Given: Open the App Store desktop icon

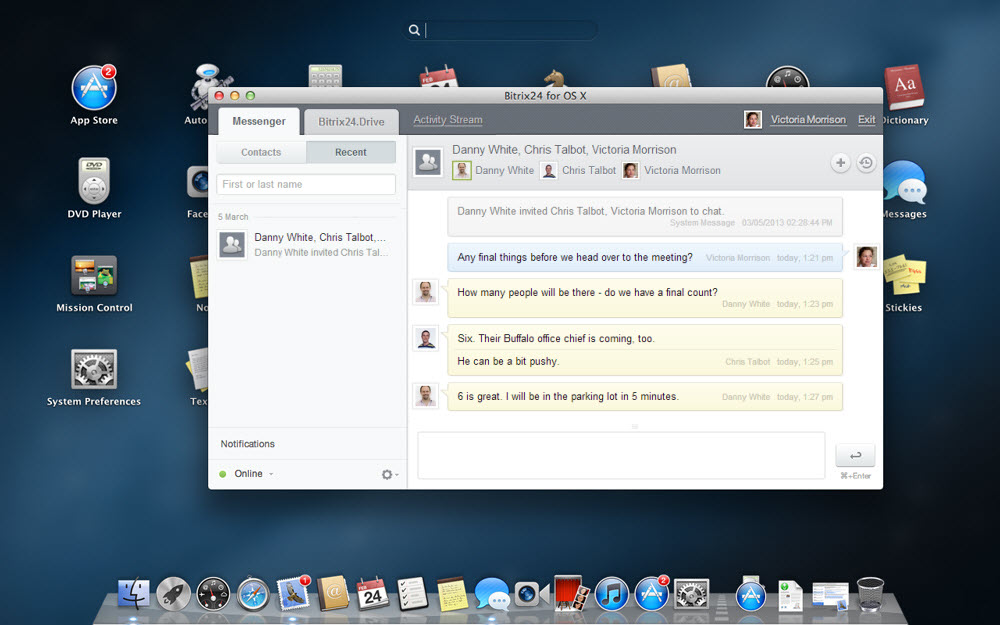Looking at the screenshot, I should coord(94,89).
